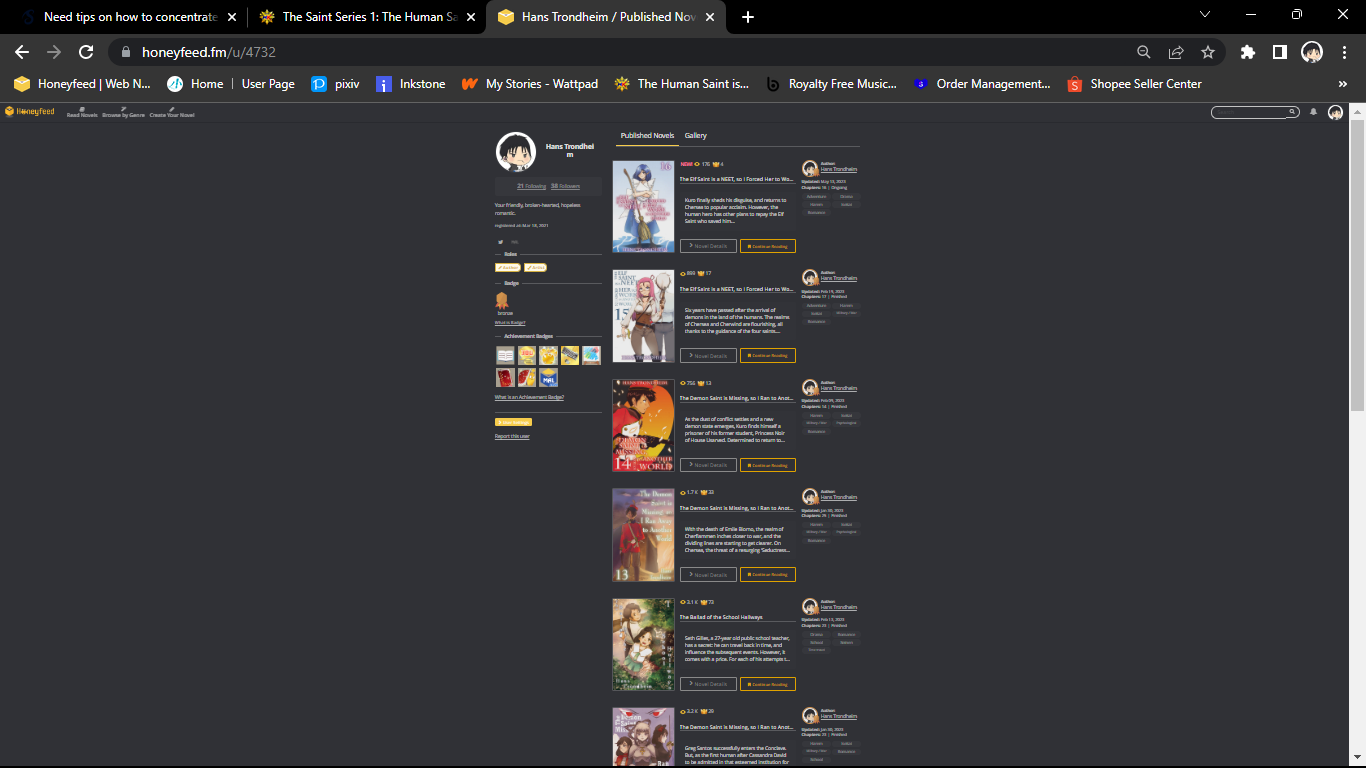Click the Honeyfeed search input field
Image resolution: width=1366 pixels, height=768 pixels.
[x=1250, y=112]
